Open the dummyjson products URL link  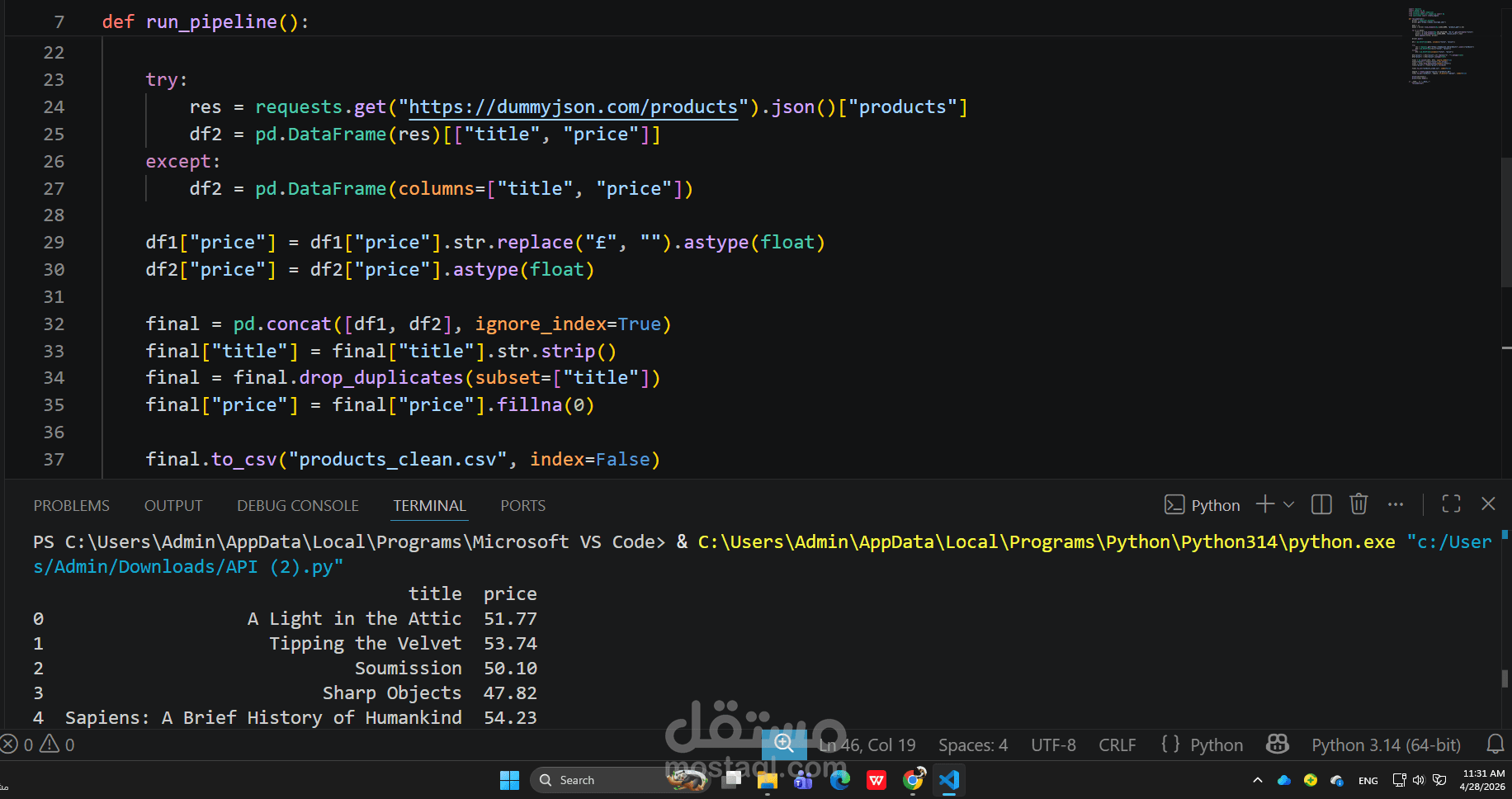(x=573, y=107)
